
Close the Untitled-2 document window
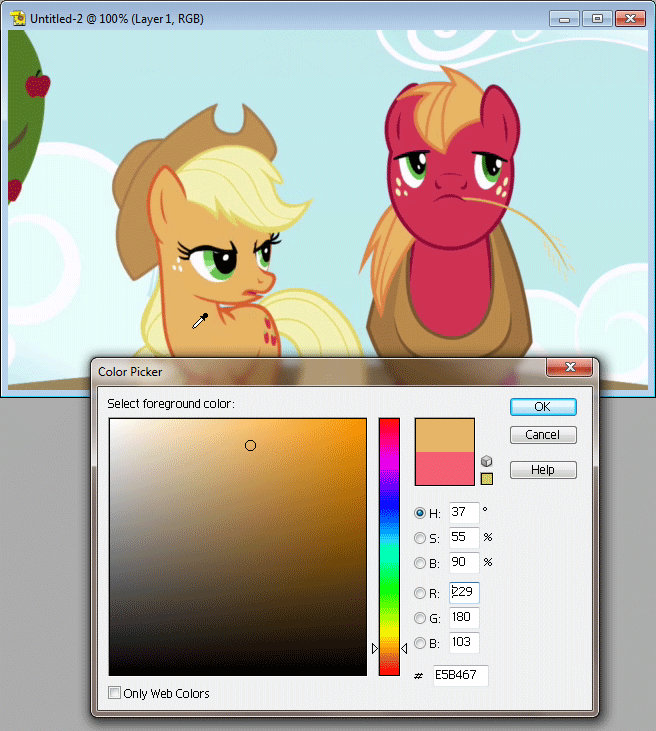coord(630,19)
